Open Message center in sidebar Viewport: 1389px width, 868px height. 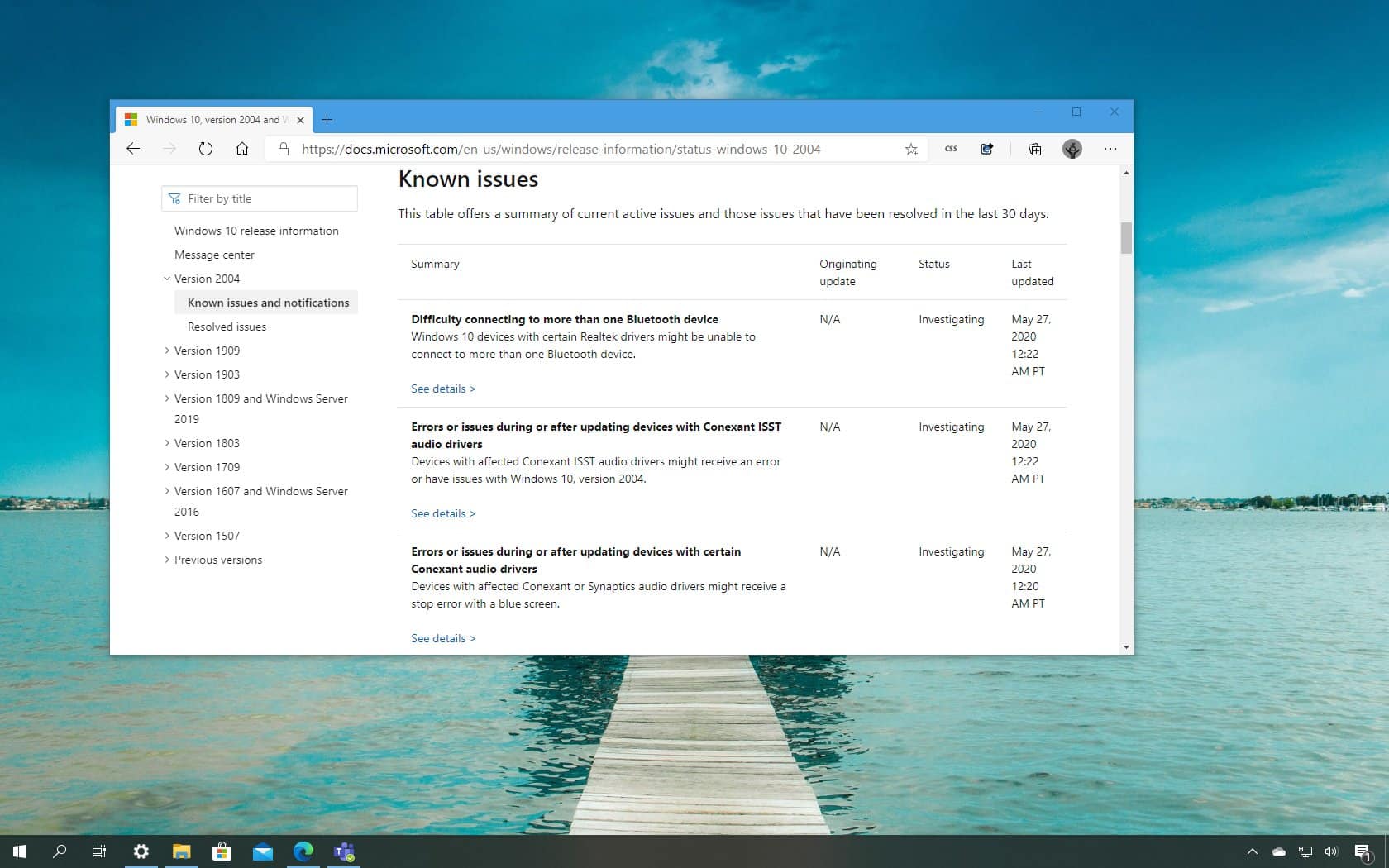click(214, 255)
